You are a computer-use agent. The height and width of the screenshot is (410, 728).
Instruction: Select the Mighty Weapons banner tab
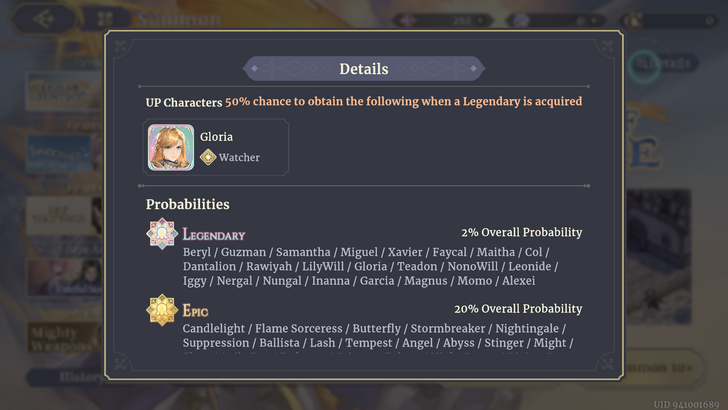[x=54, y=340]
